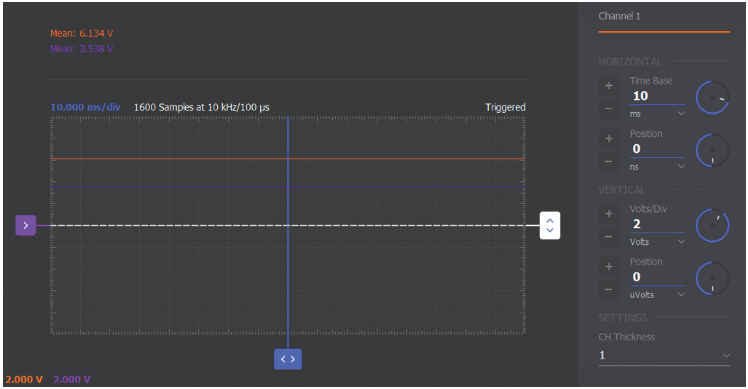748x389 pixels.
Task: Click the vertical Position rotary knob
Action: [x=712, y=278]
